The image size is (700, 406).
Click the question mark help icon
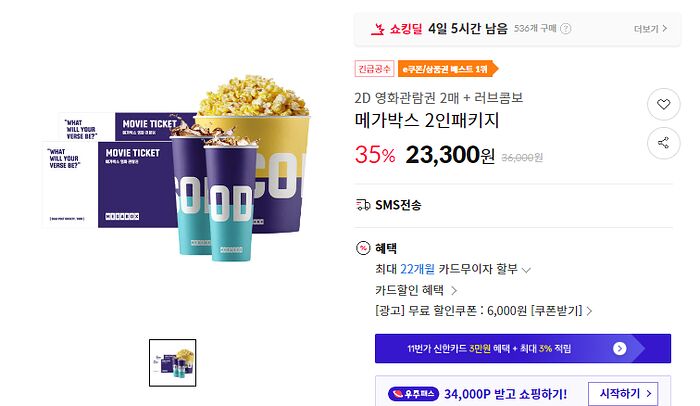click(x=566, y=29)
